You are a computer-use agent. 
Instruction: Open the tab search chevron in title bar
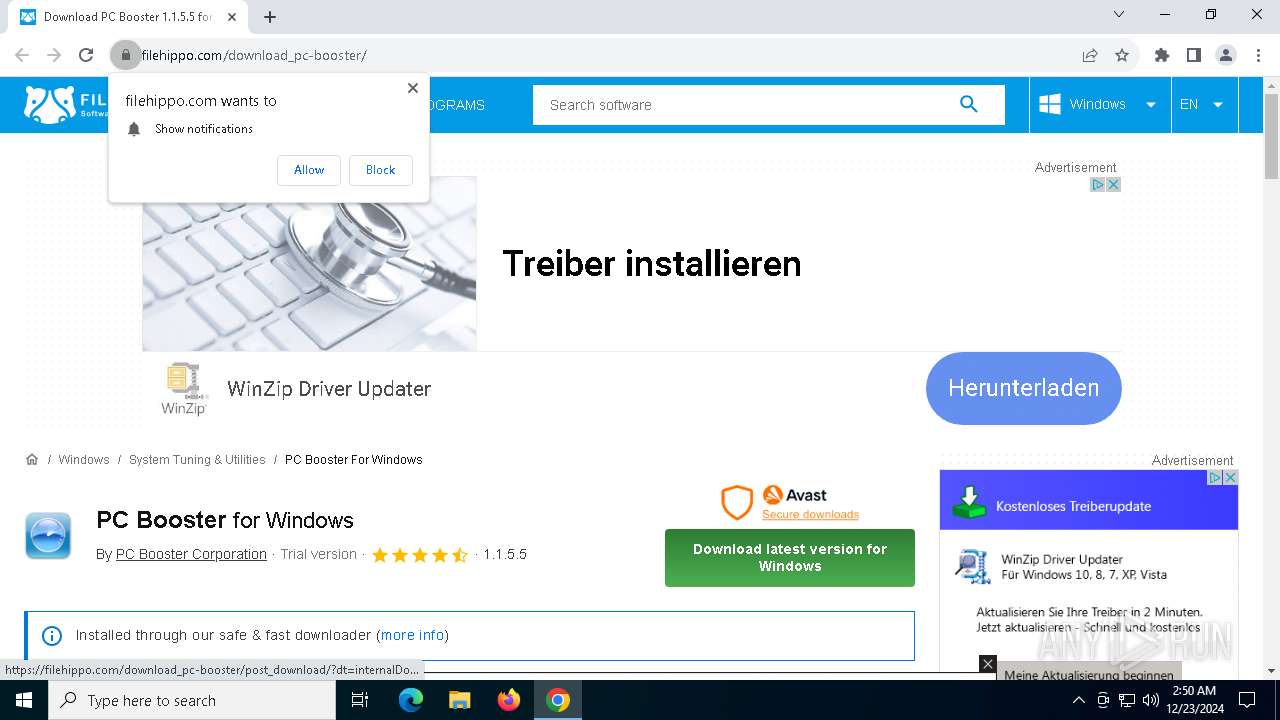1119,15
